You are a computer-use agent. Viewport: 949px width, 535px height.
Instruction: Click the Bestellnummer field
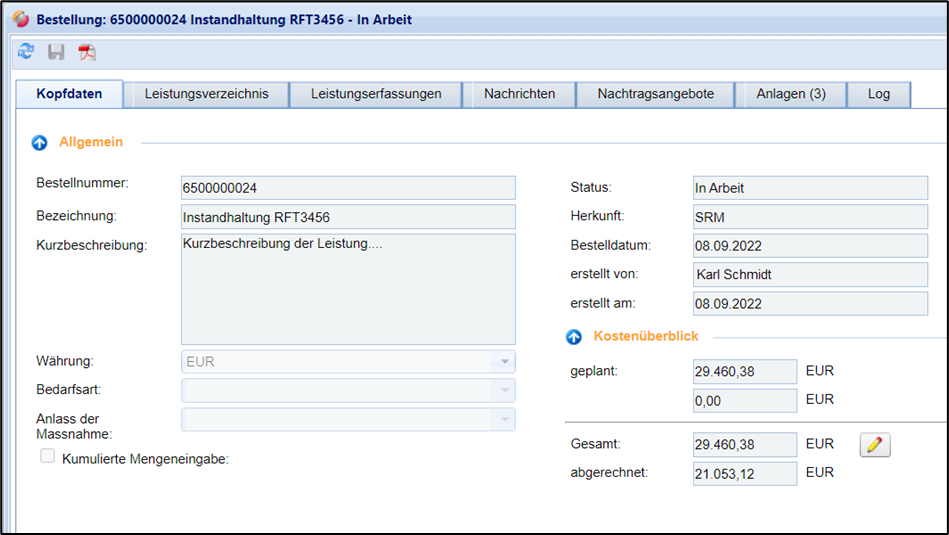pyautogui.click(x=347, y=188)
